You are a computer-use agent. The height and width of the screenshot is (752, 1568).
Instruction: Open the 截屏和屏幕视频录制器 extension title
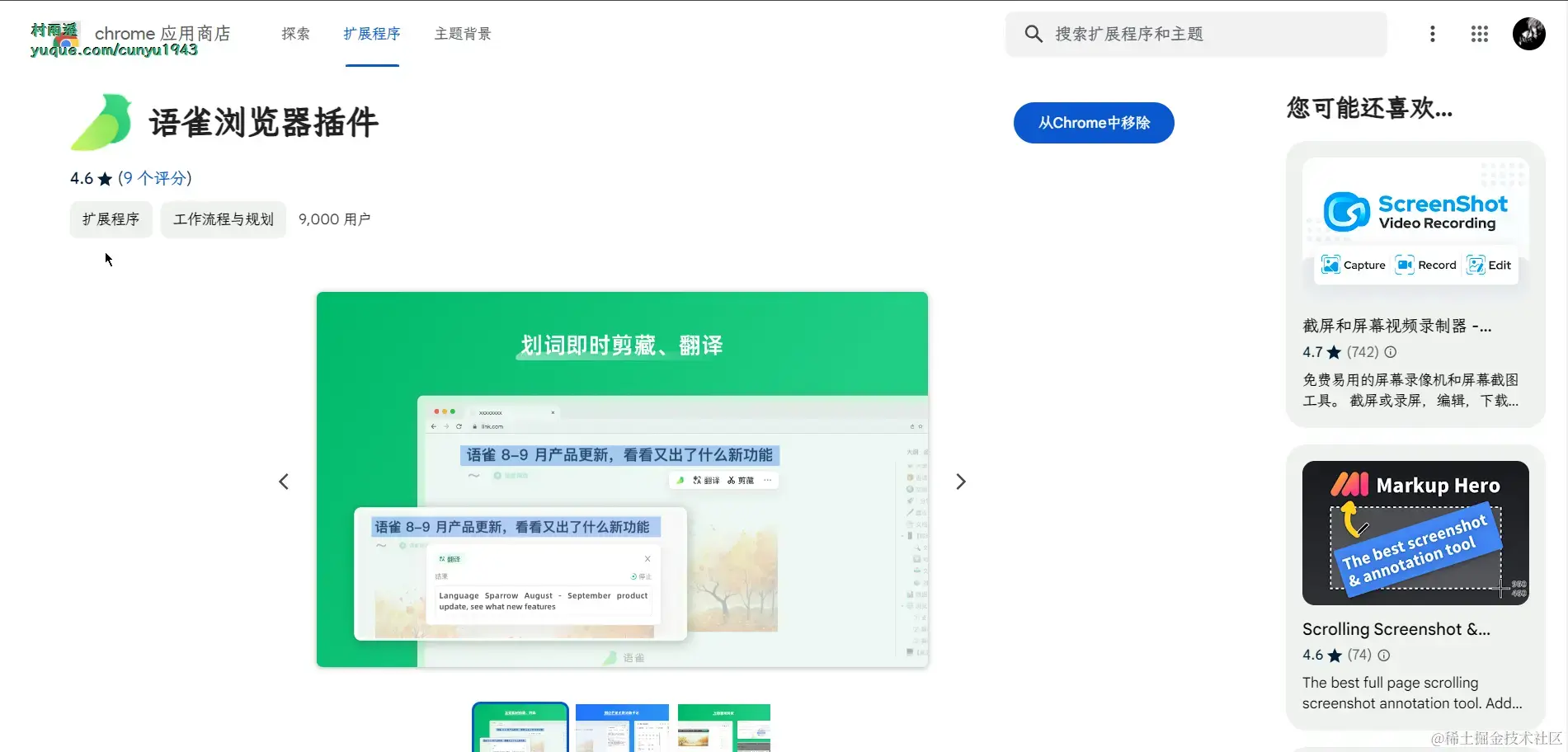click(x=1397, y=326)
